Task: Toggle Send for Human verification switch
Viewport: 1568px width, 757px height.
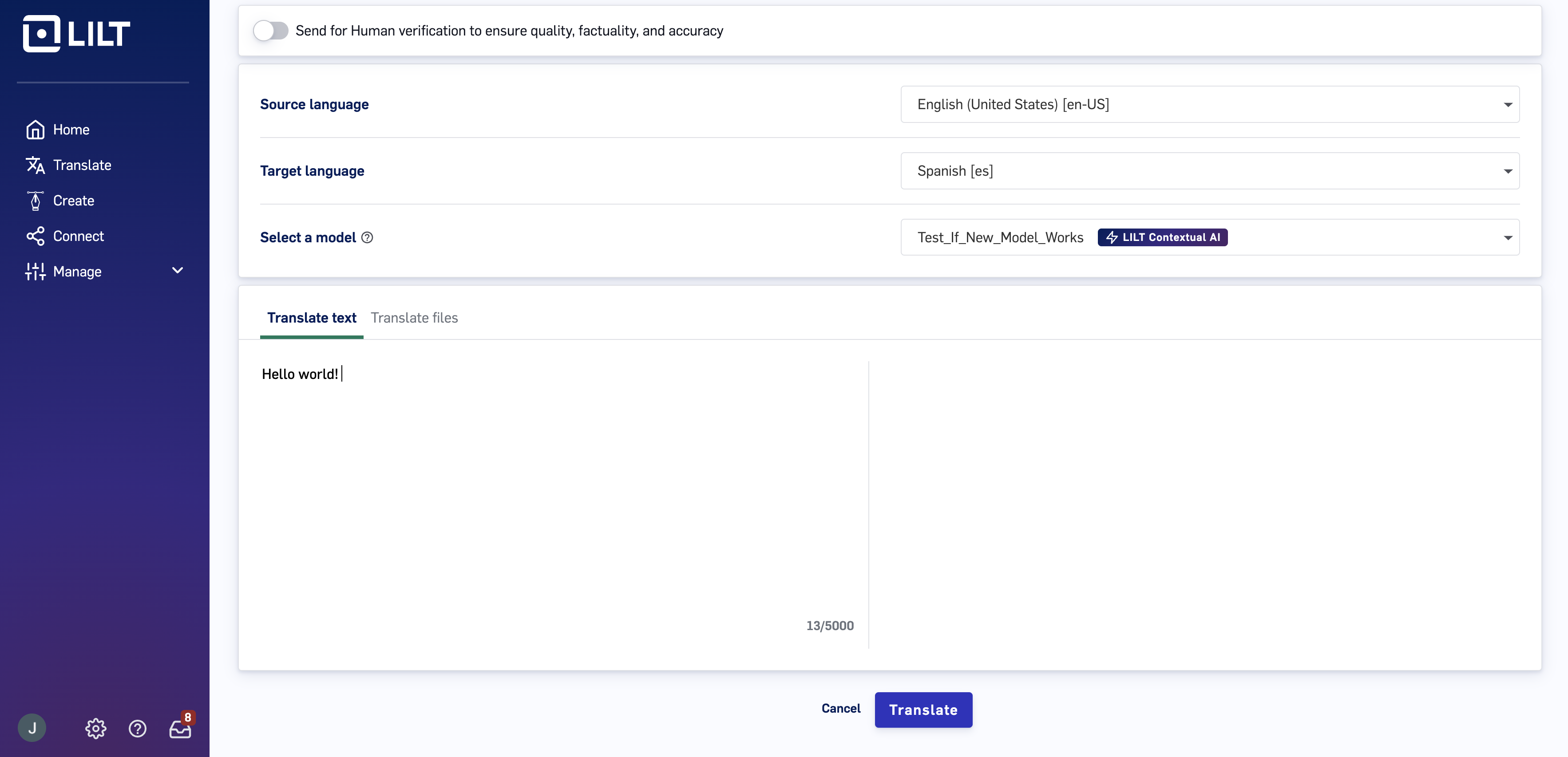Action: point(271,31)
